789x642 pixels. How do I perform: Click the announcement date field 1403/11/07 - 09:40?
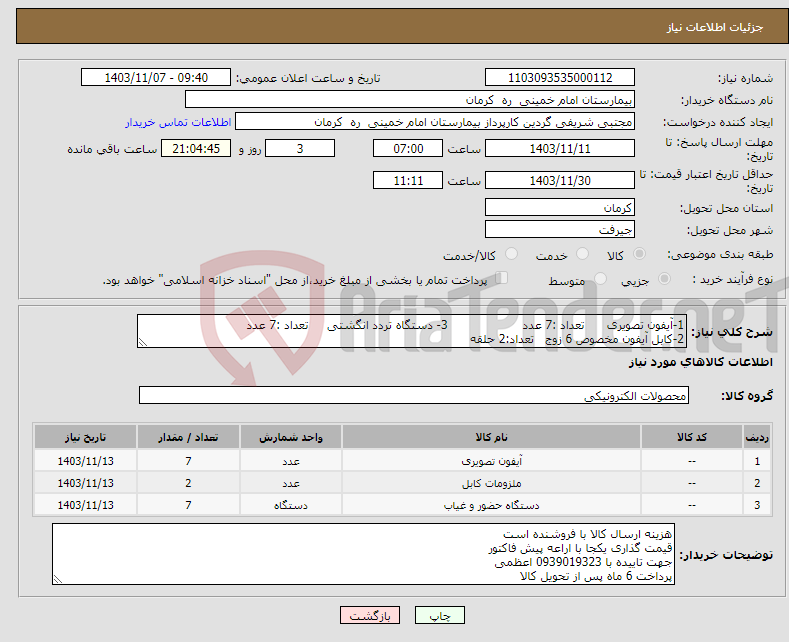pyautogui.click(x=155, y=77)
